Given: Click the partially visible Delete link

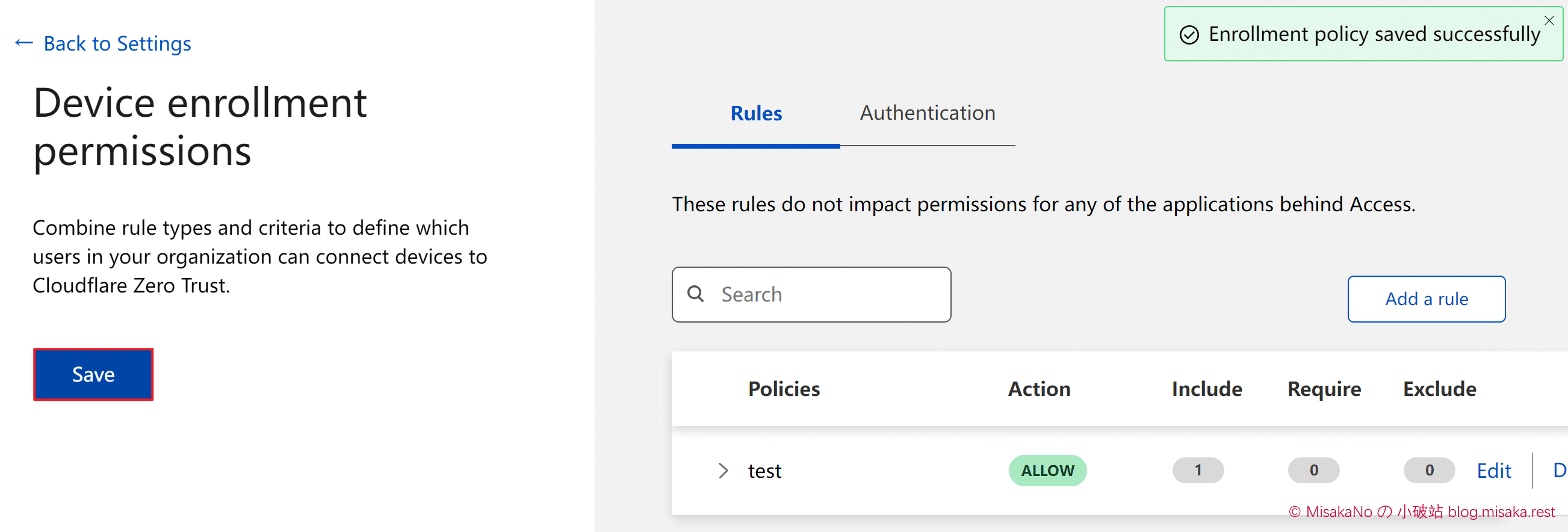Looking at the screenshot, I should tap(1560, 471).
